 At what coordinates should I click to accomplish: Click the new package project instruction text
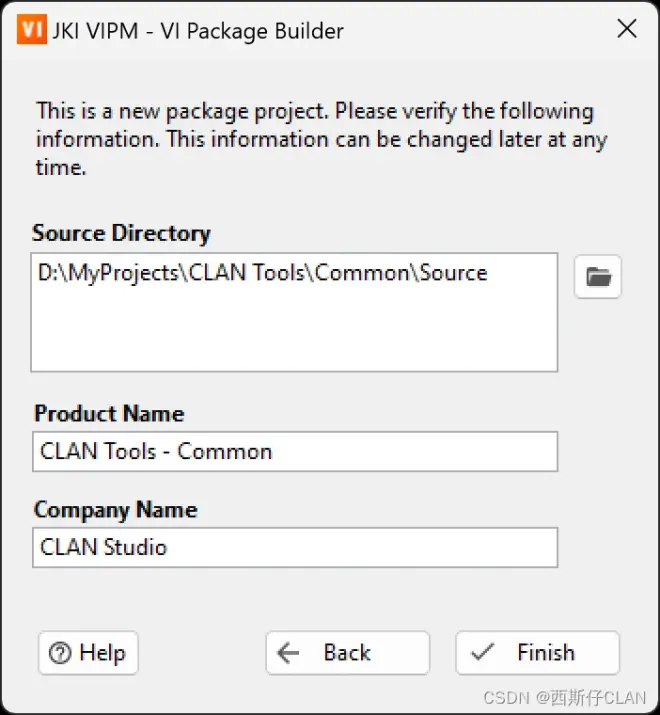321,139
